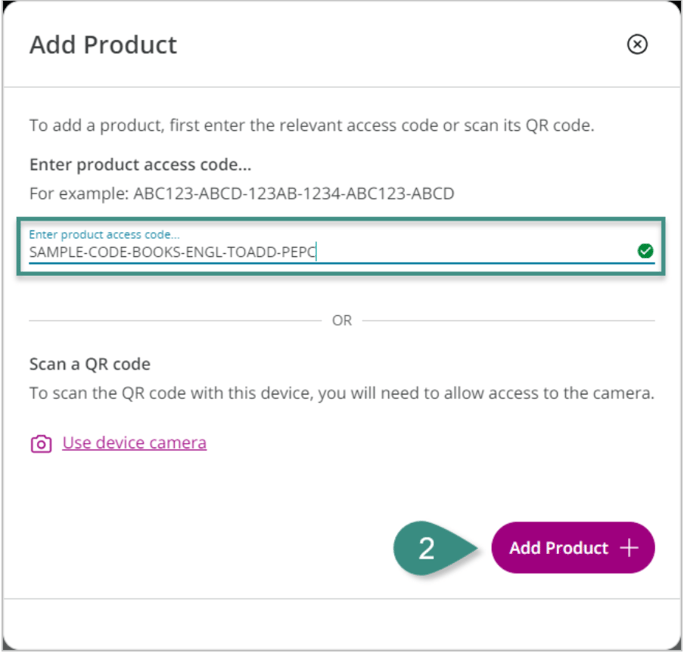Screen dimensions: 684x653
Task: Click the 'To add a product' instruction text
Action: point(311,126)
